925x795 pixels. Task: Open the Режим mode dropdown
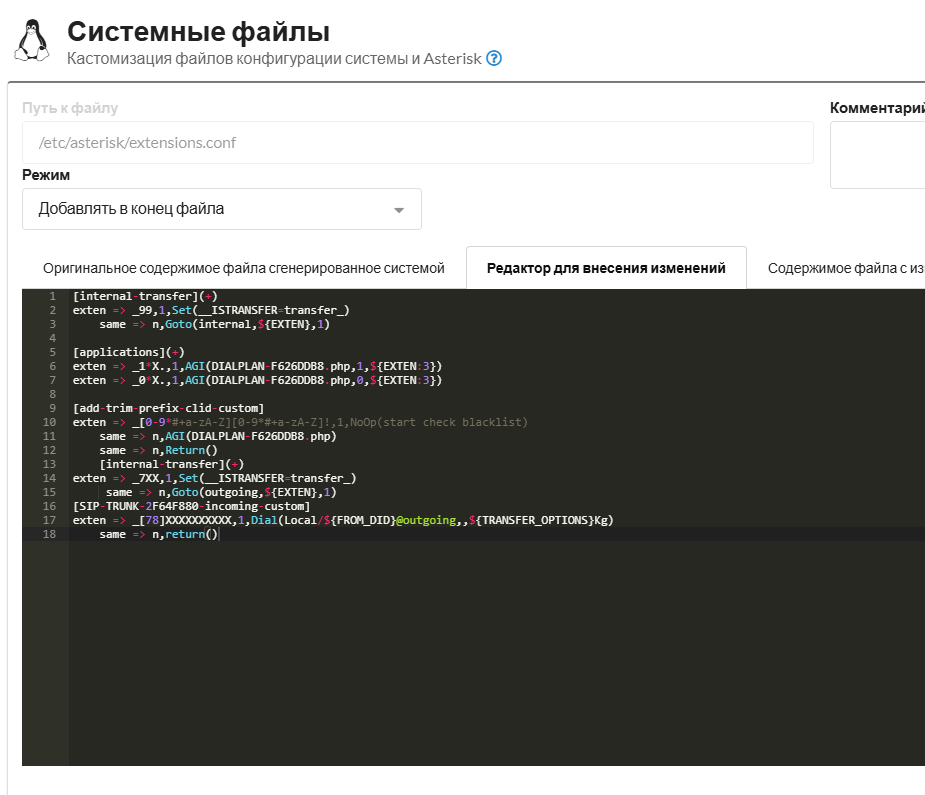(222, 209)
